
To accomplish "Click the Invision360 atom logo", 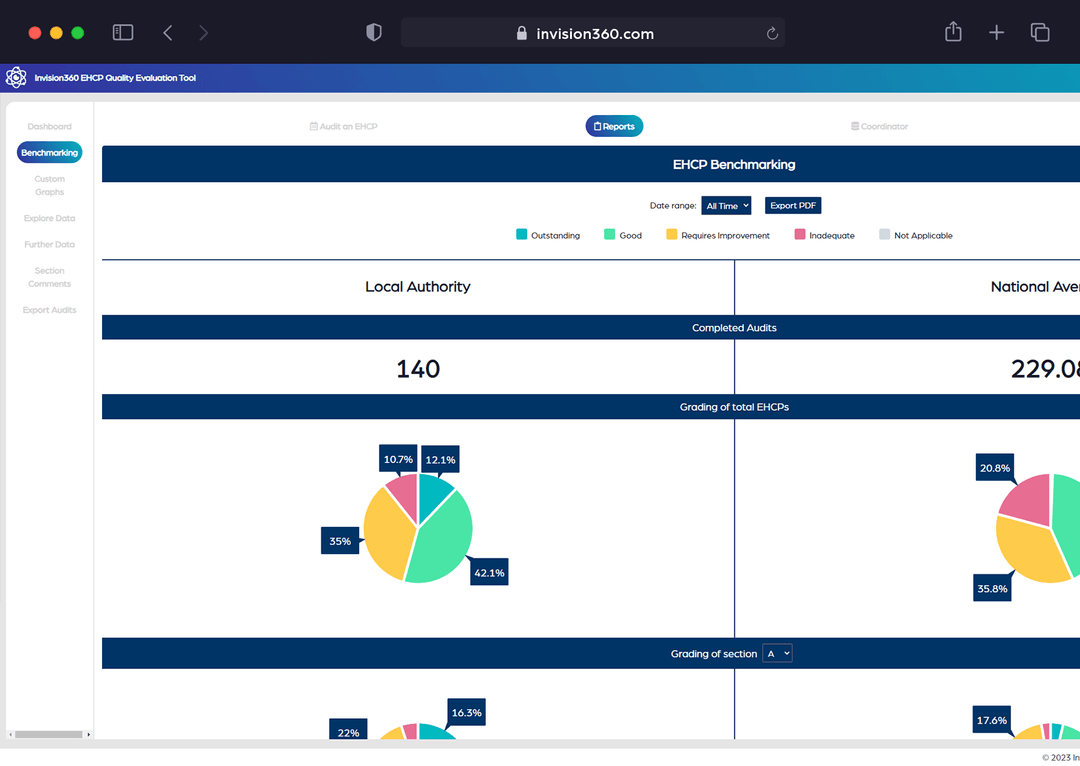I will pos(16,77).
